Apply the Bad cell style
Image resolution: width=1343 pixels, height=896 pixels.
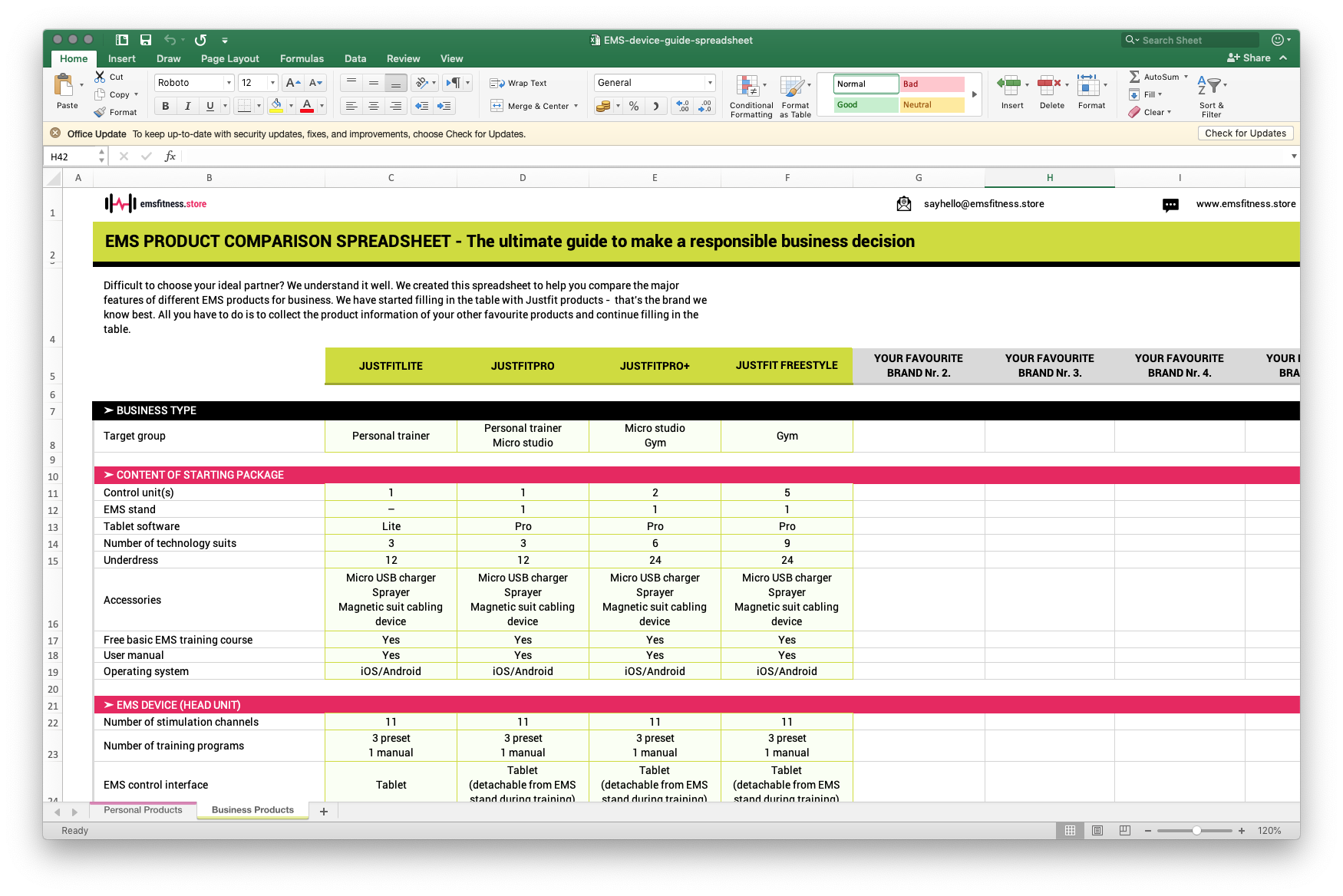[932, 84]
